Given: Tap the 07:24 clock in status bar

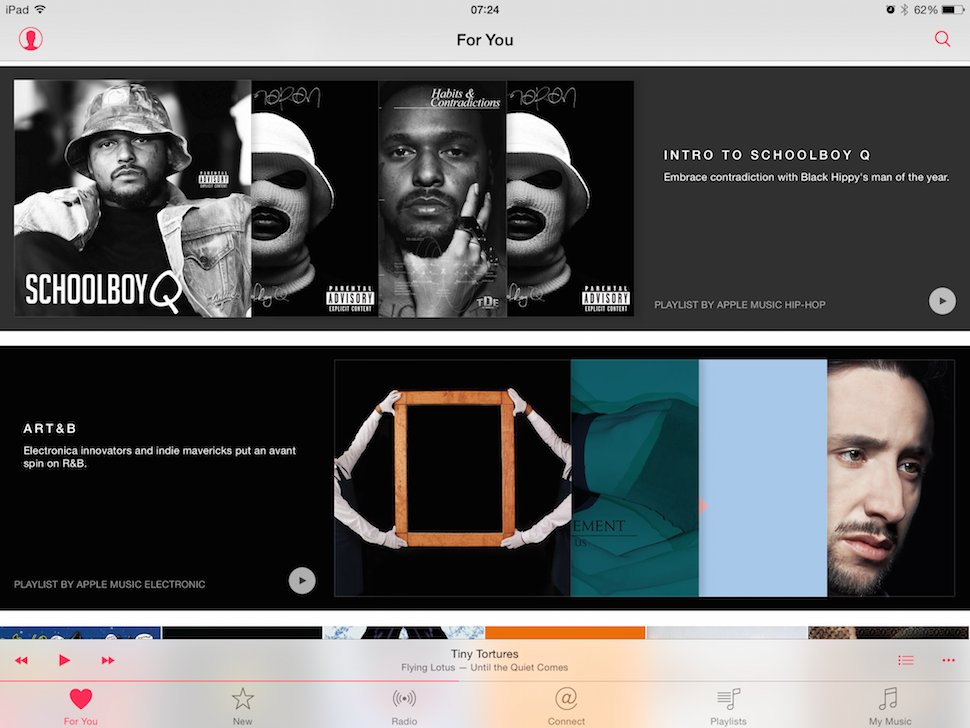Looking at the screenshot, I should tap(484, 10).
